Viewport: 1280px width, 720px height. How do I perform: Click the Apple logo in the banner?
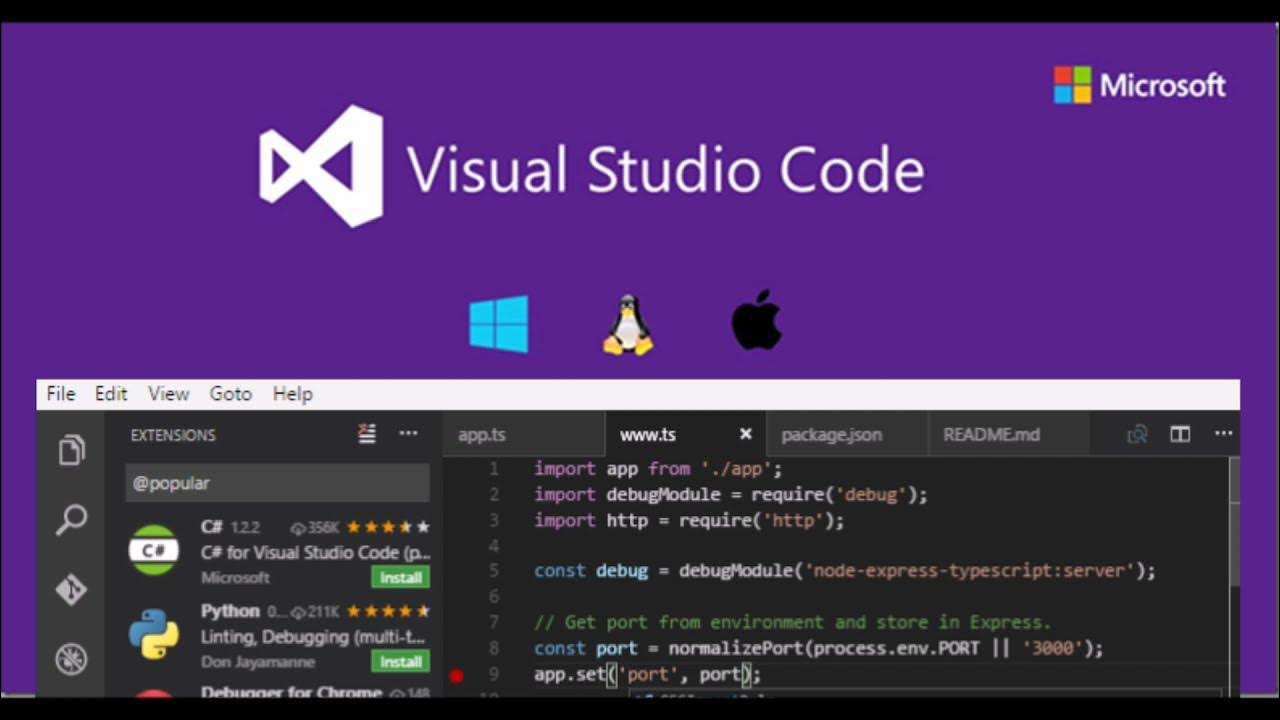756,320
